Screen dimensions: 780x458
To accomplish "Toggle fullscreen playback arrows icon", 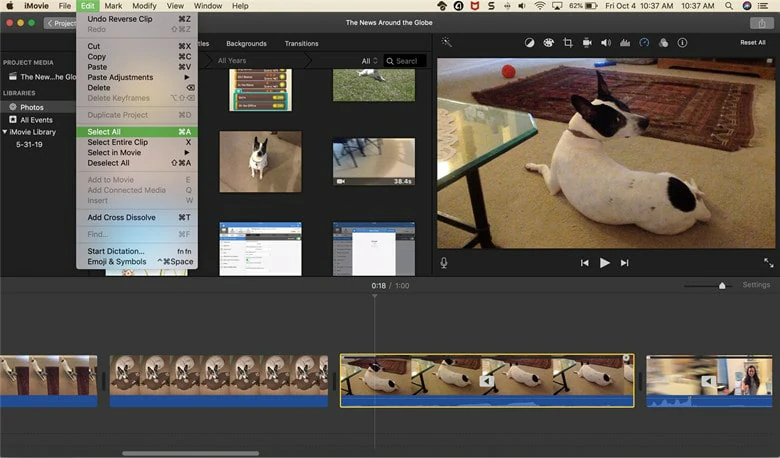I will click(x=769, y=263).
